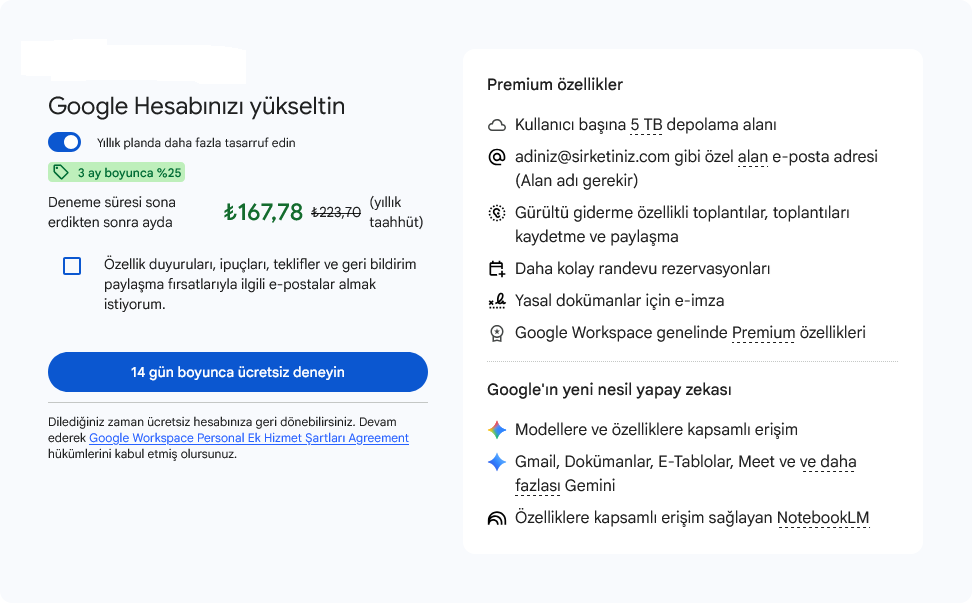Viewport: 972px width, 603px height.
Task: Click the '(yıllık taahhüt)' note
Action: [x=396, y=212]
